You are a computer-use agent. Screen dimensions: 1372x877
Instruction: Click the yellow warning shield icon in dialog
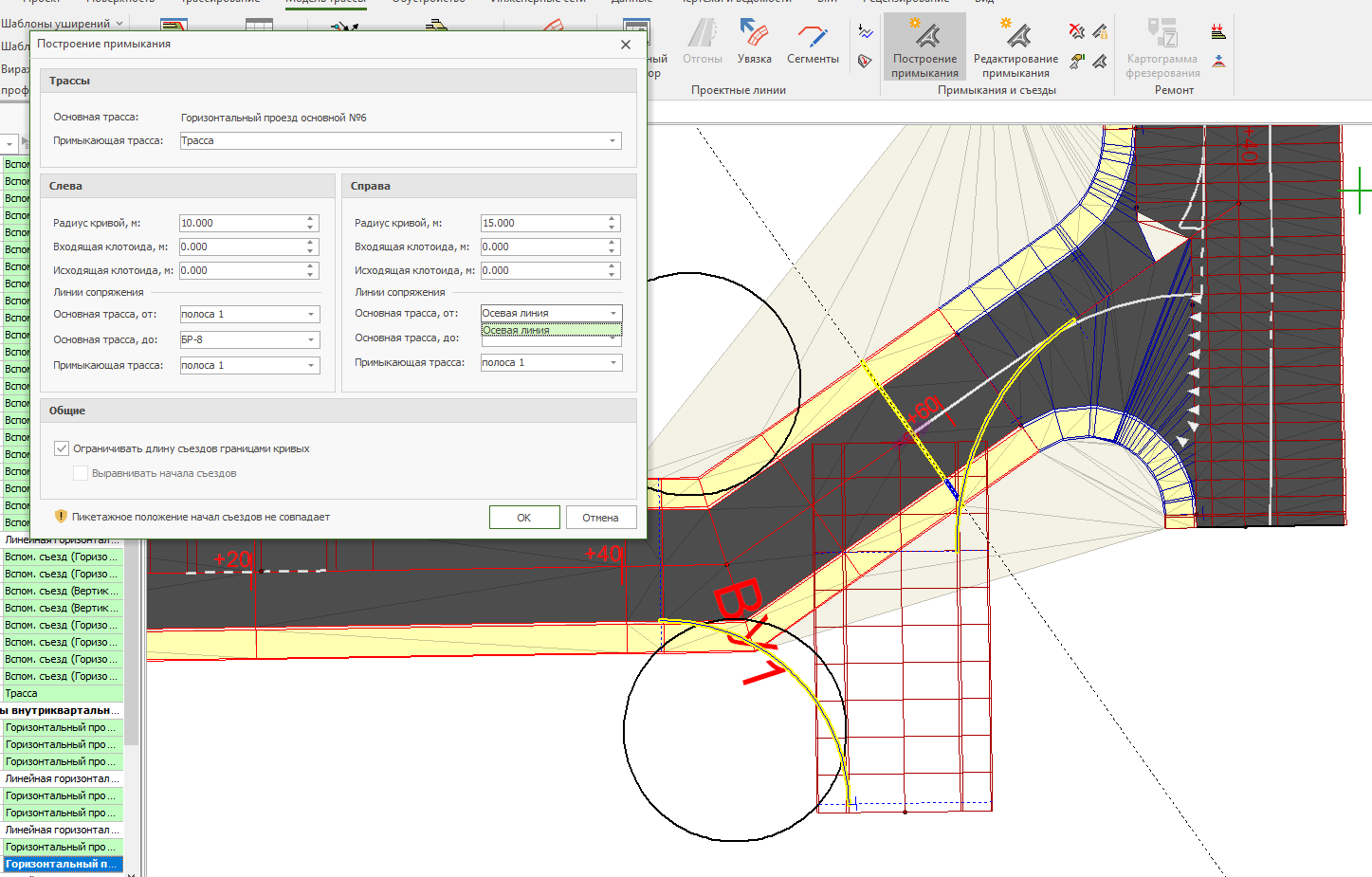coord(61,517)
